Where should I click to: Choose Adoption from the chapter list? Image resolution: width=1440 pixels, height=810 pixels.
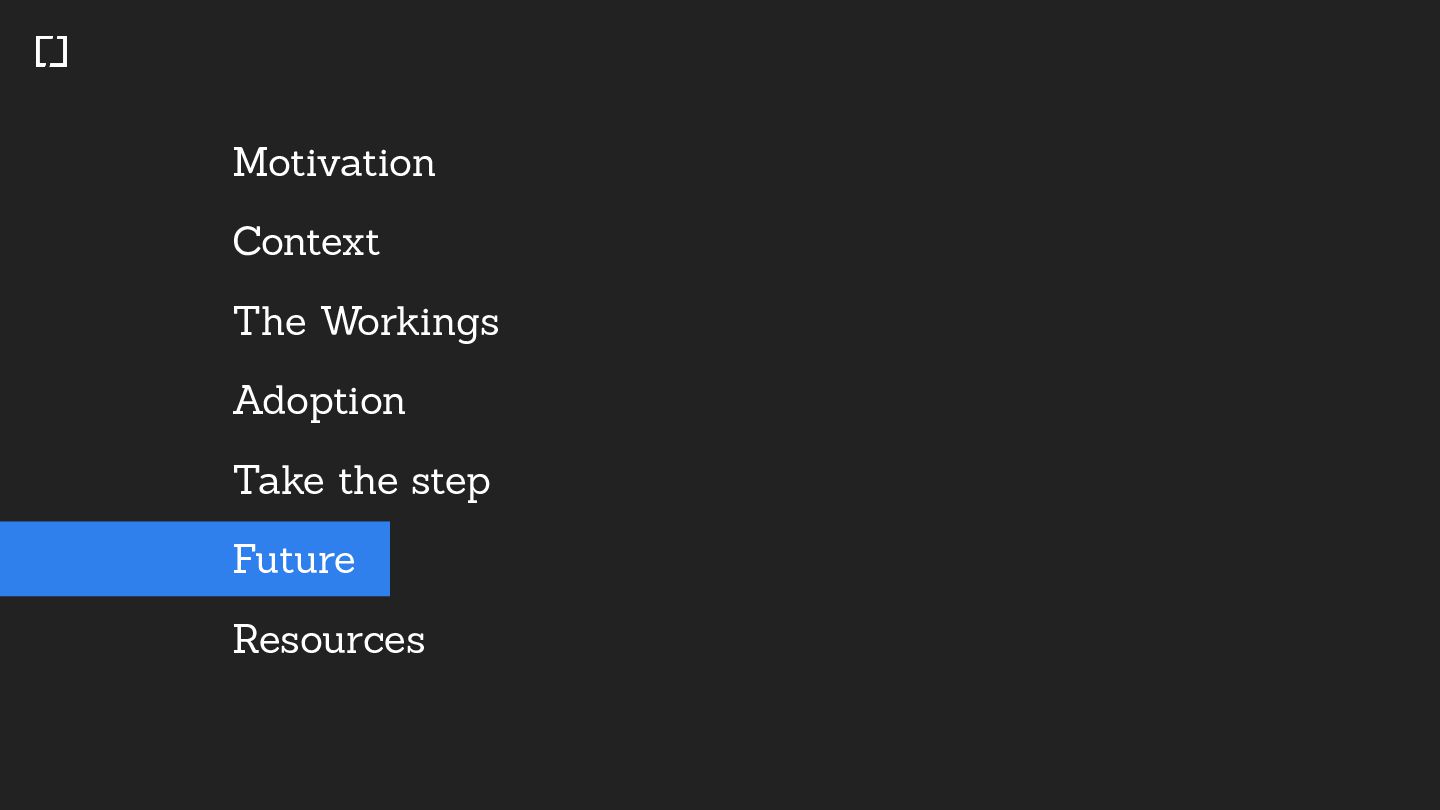(319, 401)
